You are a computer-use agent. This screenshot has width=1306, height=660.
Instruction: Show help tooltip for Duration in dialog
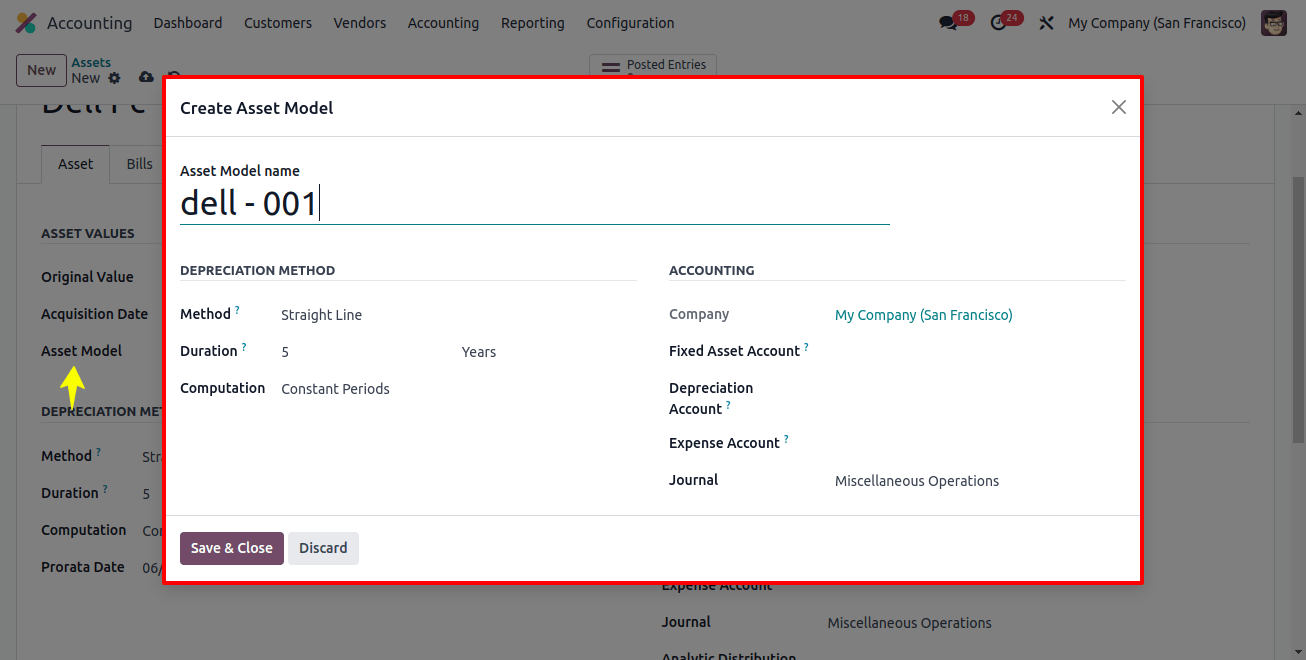tap(244, 348)
